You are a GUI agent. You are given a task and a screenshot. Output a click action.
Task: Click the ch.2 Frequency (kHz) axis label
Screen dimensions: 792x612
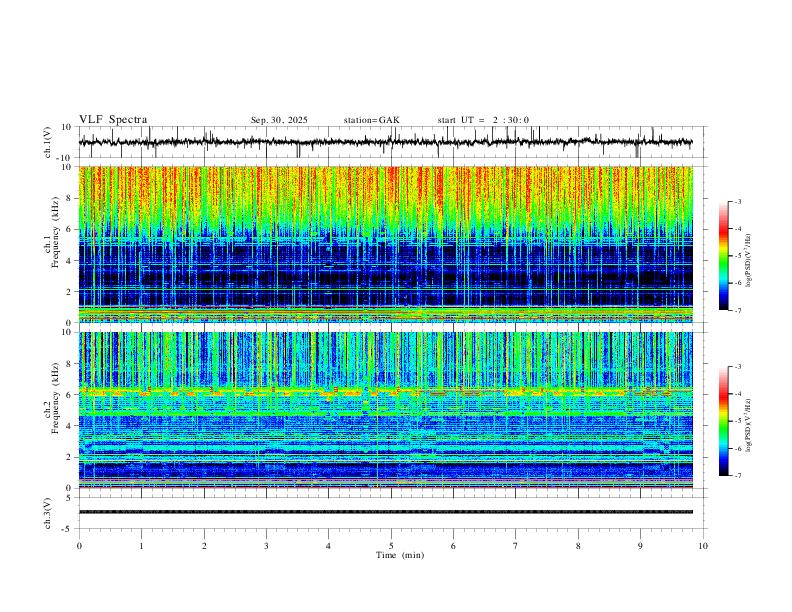click(52, 398)
